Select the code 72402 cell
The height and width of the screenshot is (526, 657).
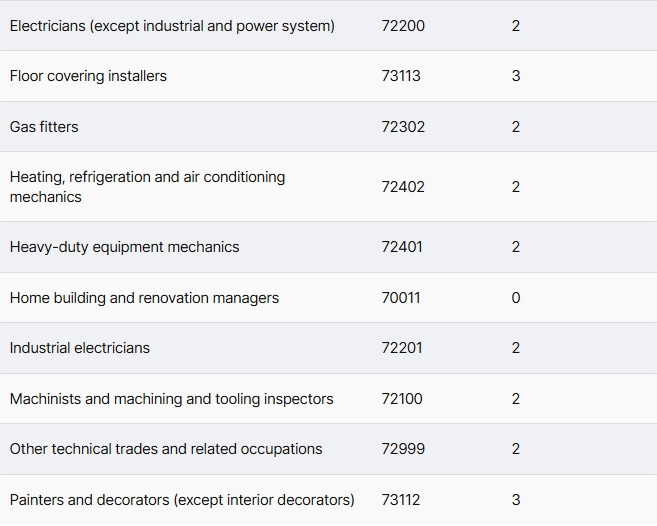click(403, 187)
